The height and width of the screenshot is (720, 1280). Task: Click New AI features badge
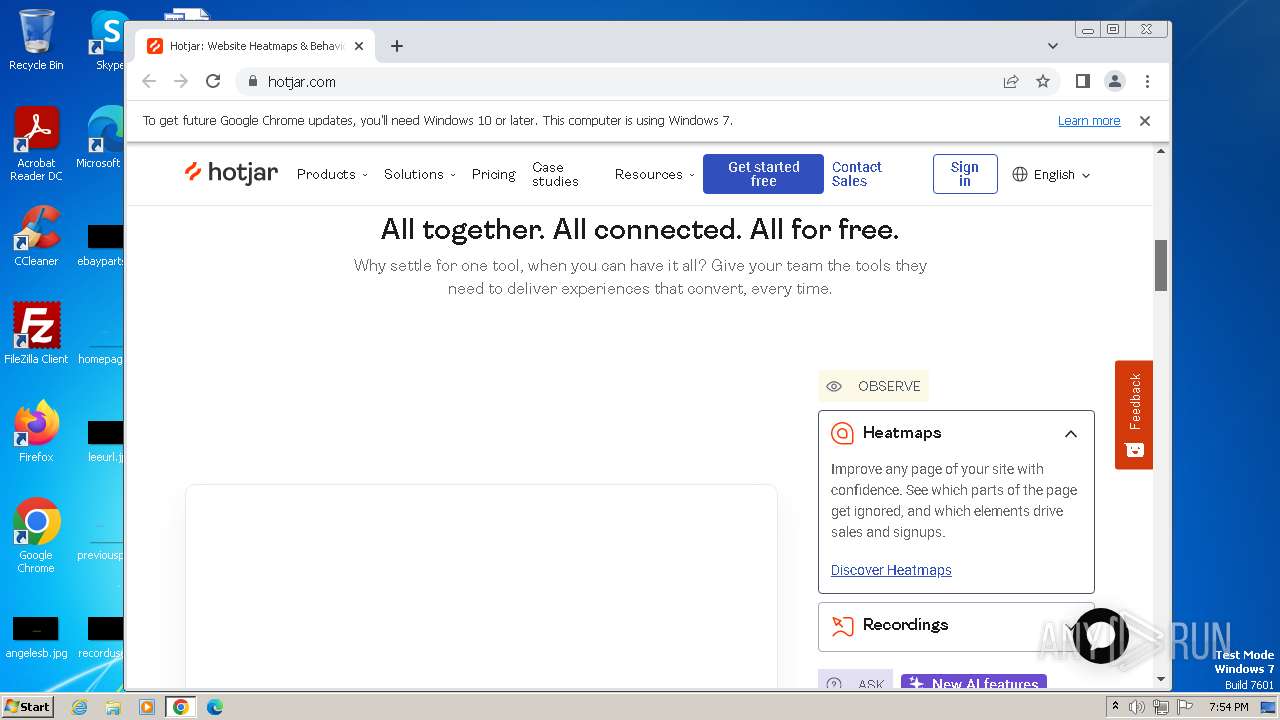[974, 683]
